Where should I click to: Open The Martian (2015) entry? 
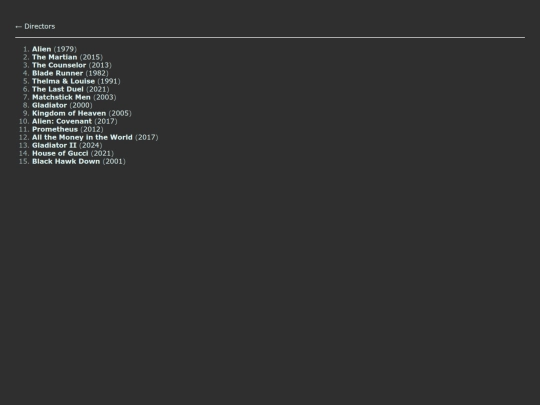point(67,57)
